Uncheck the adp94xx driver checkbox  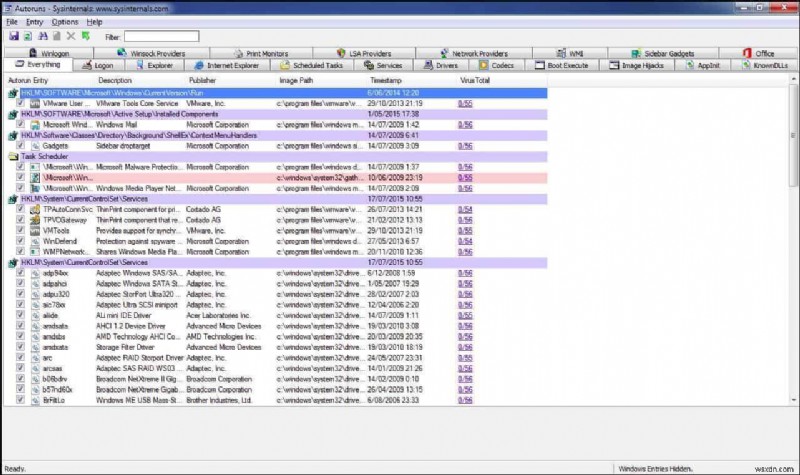coord(20,272)
